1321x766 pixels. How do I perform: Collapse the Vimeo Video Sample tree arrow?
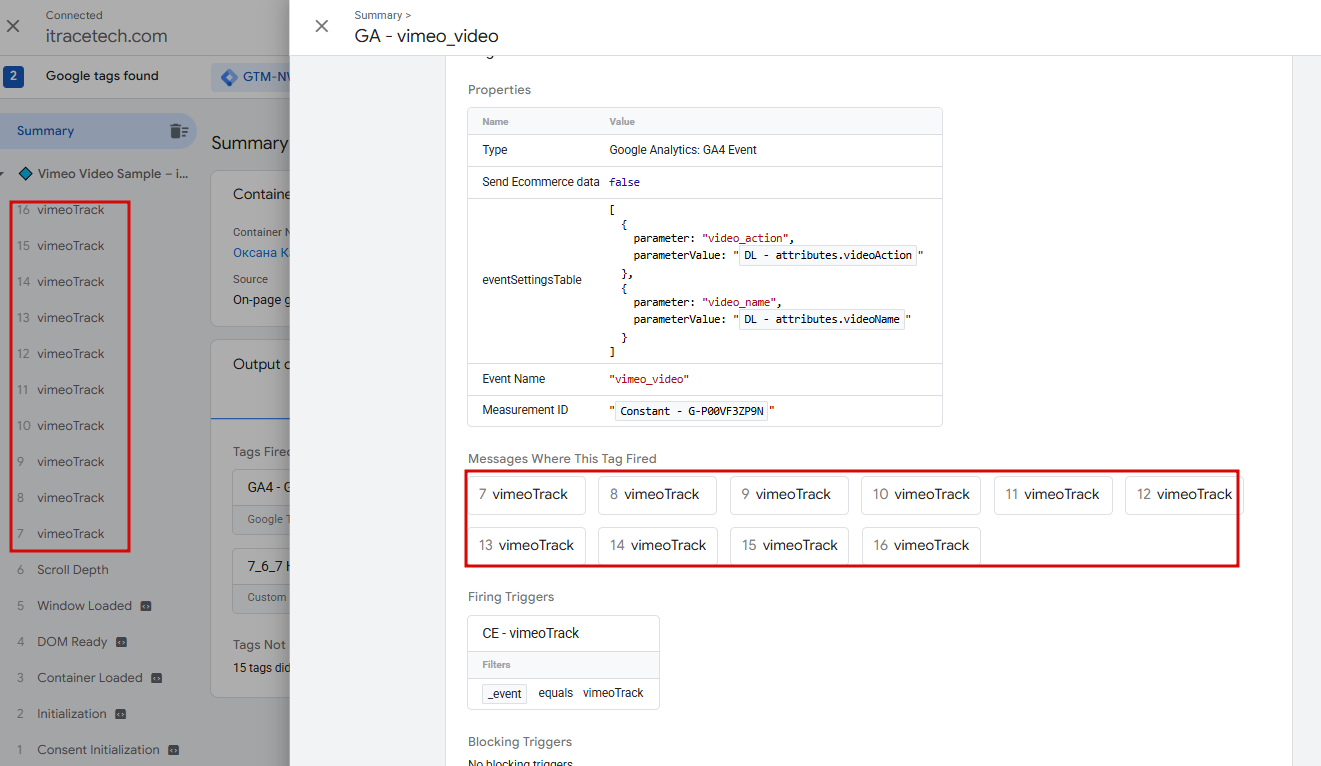(4, 174)
